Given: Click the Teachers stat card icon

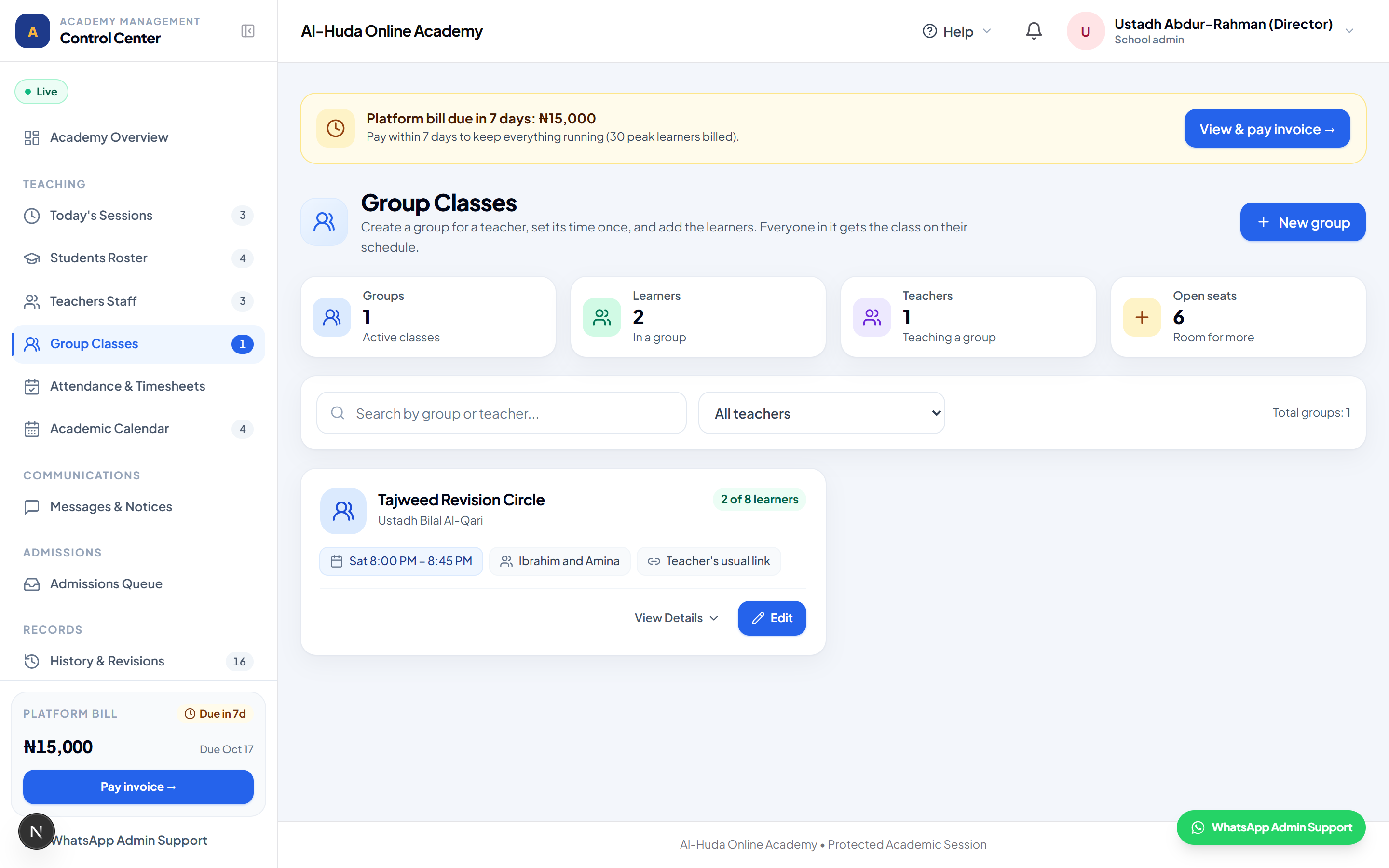Looking at the screenshot, I should point(872,317).
